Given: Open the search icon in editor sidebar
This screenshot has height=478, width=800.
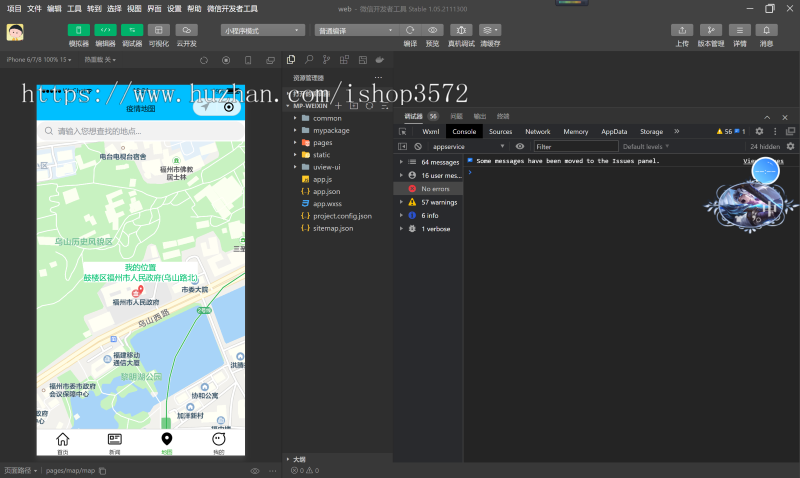Looking at the screenshot, I should pos(309,60).
